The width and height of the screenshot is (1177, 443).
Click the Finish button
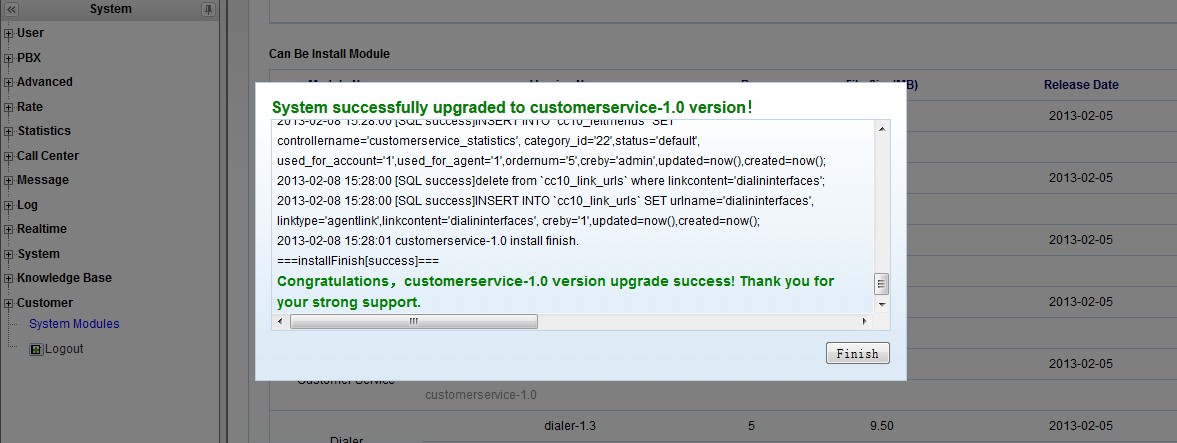coord(857,353)
